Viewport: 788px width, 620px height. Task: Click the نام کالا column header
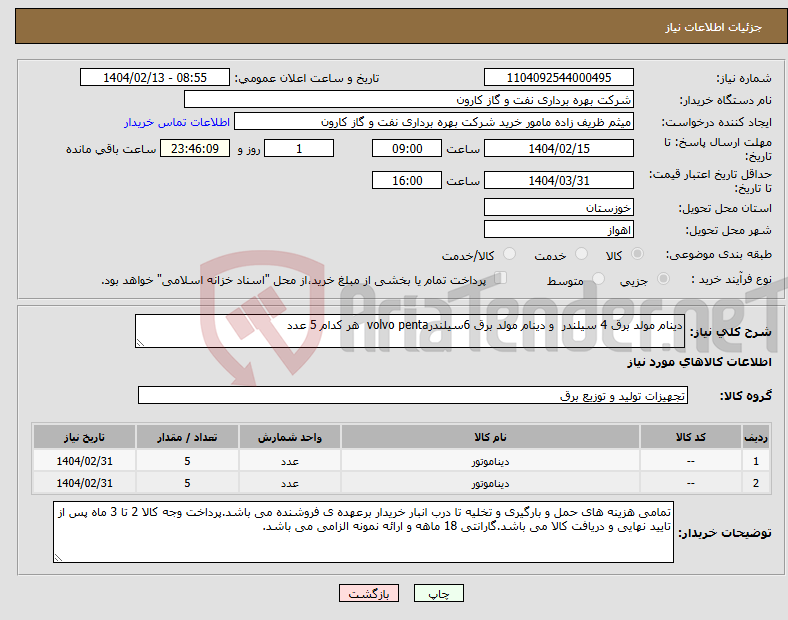coord(490,437)
